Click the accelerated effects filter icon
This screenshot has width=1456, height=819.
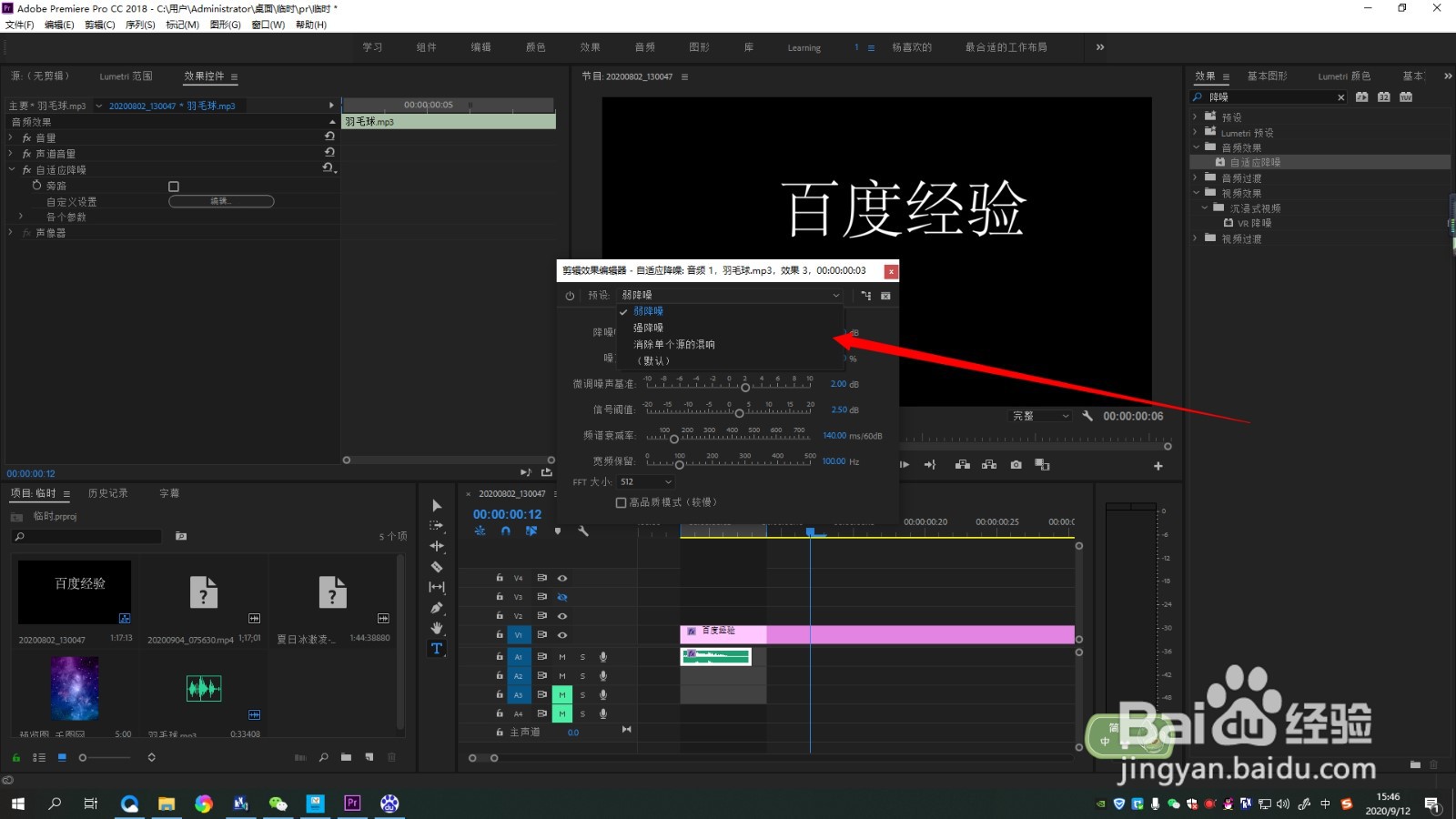pos(1362,96)
